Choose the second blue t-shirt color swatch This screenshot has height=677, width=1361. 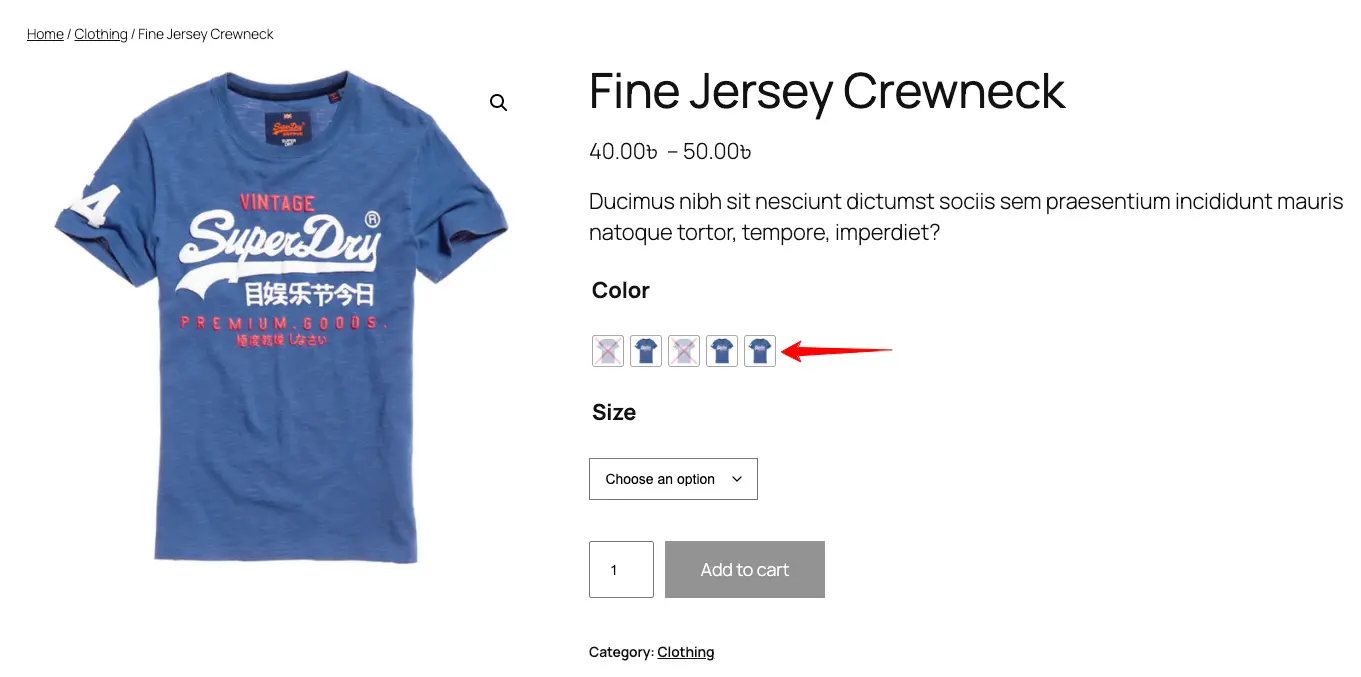(646, 351)
